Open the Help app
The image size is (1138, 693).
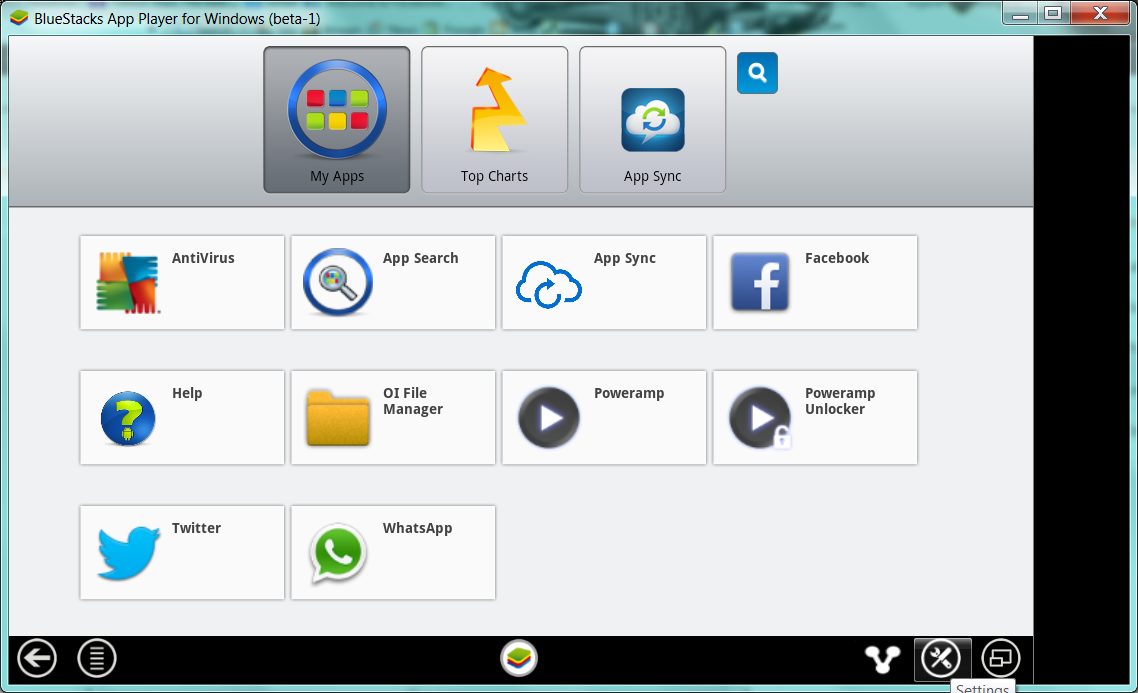point(182,417)
